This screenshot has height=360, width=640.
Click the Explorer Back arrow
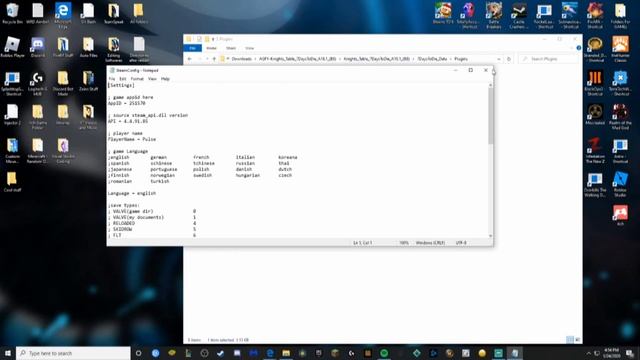pos(189,59)
